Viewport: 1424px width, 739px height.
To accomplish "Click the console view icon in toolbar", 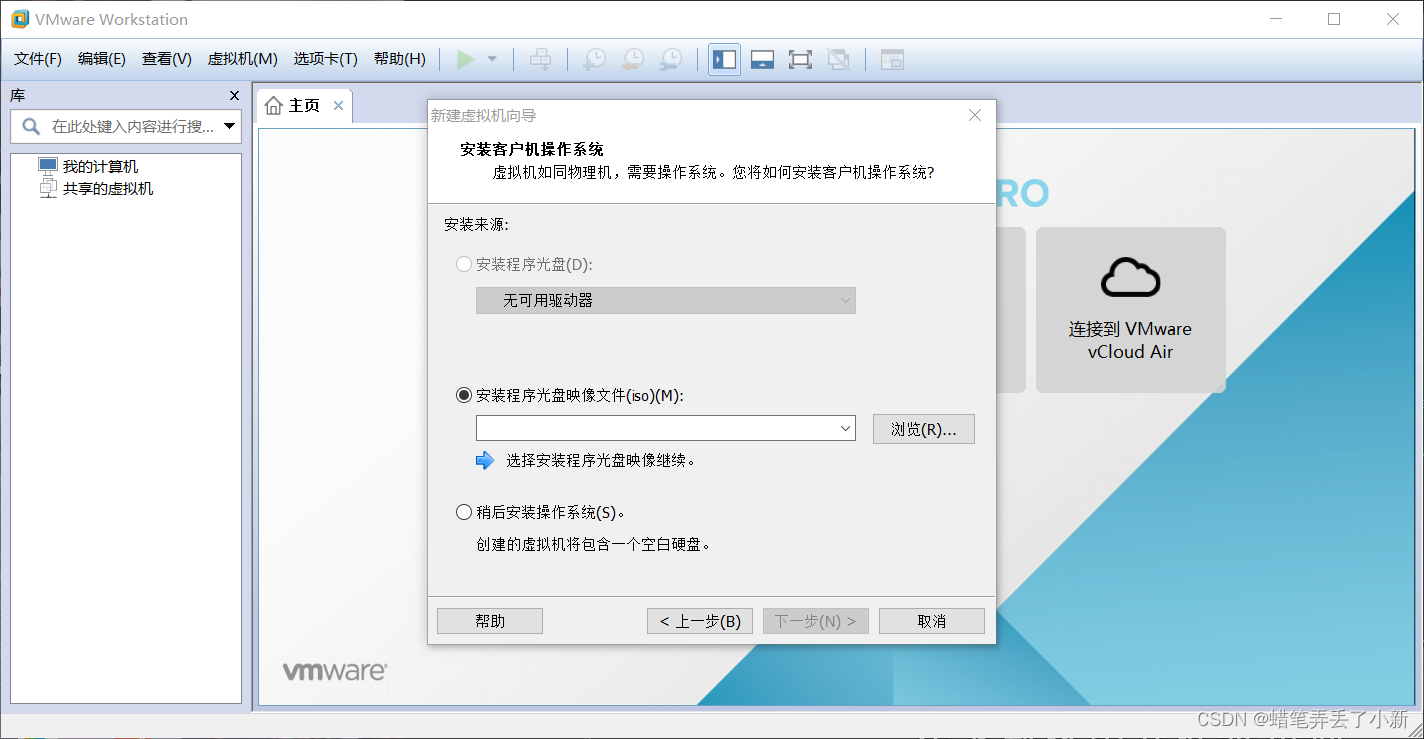I will pos(892,59).
